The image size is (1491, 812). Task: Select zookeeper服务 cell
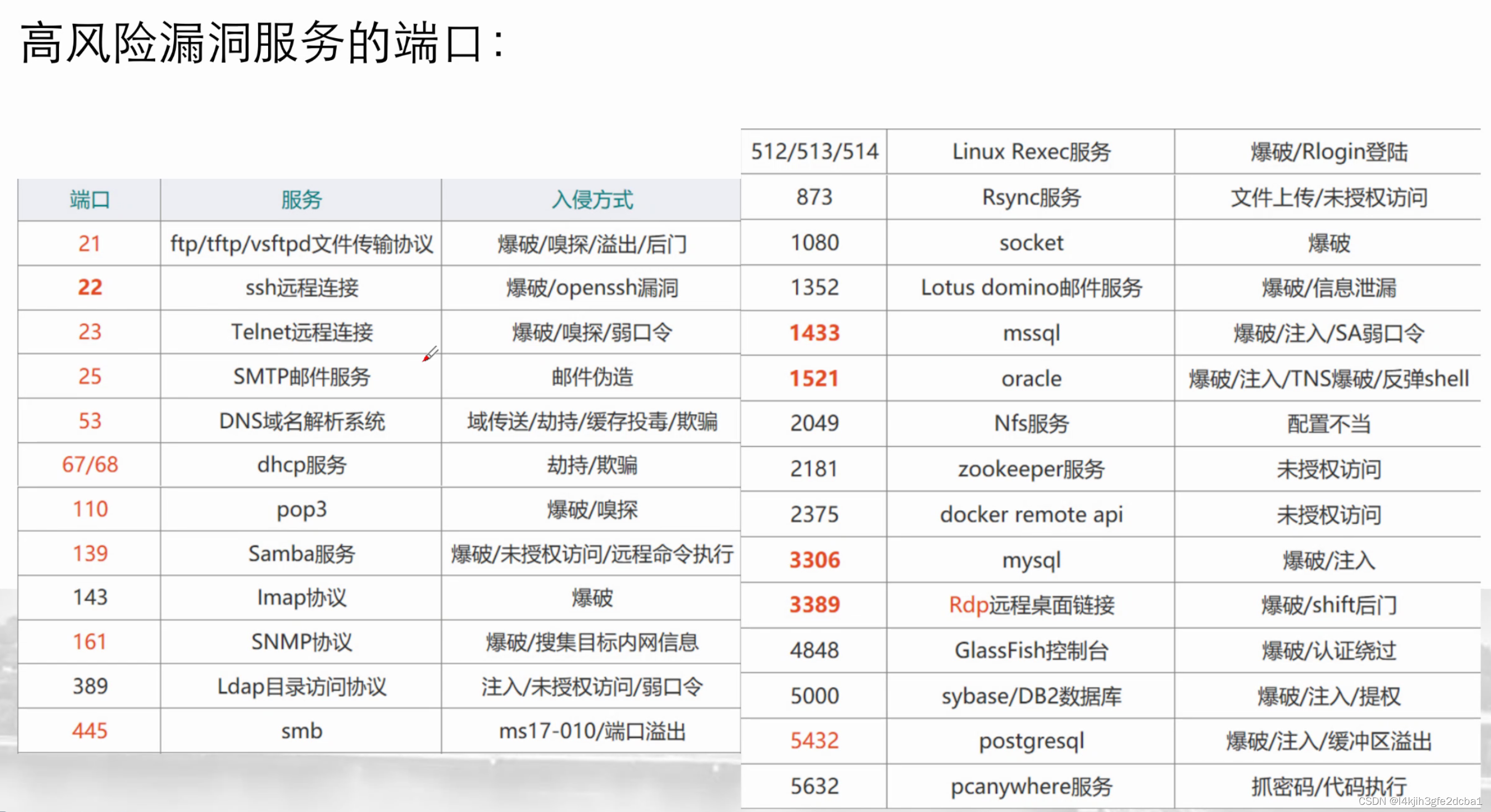(1031, 469)
